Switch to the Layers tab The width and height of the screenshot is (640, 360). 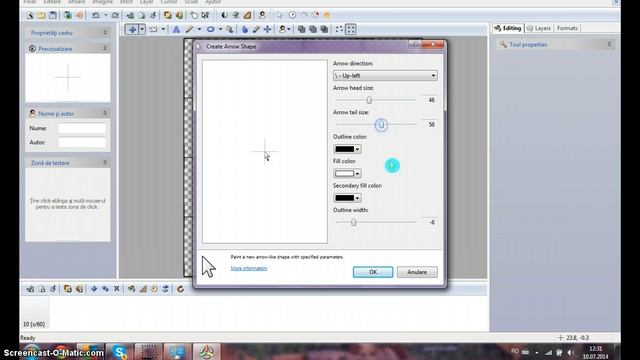point(539,28)
